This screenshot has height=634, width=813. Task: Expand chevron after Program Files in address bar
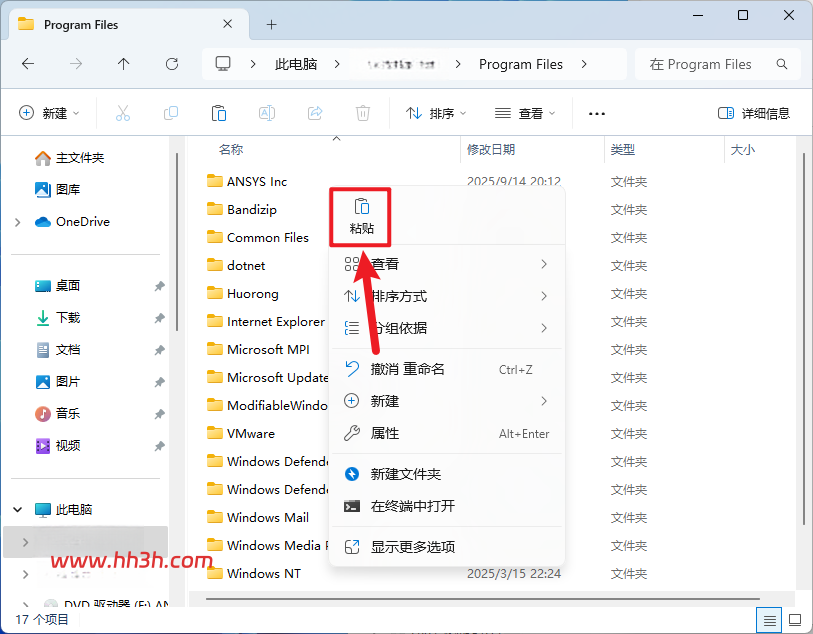[x=584, y=64]
